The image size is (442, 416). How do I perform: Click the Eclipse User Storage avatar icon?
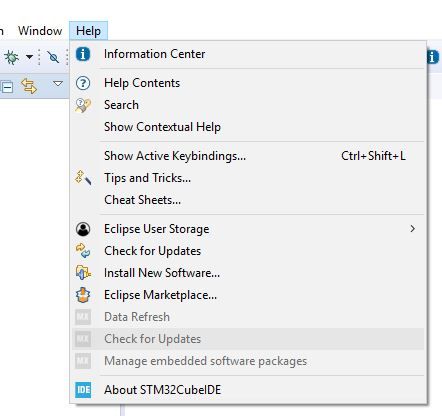[x=83, y=229]
